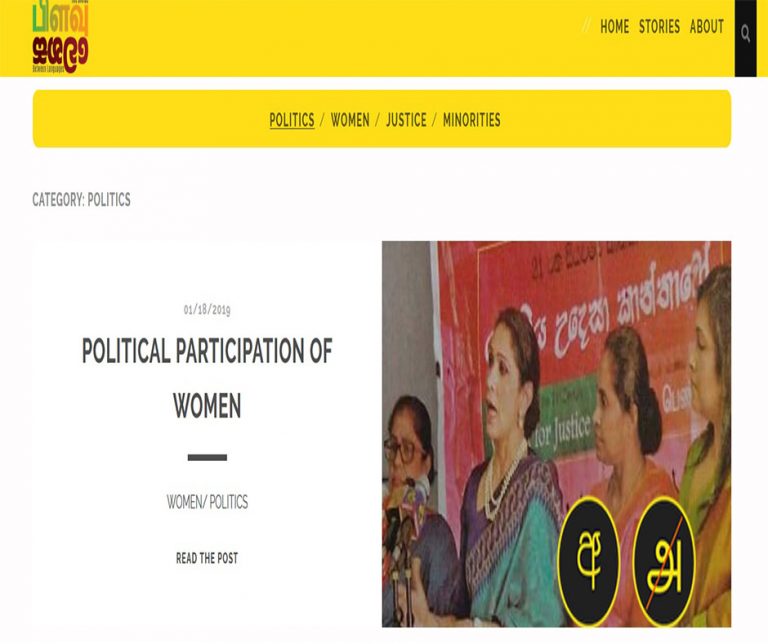Click the dark bar under the headline
Viewport: 768px width, 644px height.
207,457
